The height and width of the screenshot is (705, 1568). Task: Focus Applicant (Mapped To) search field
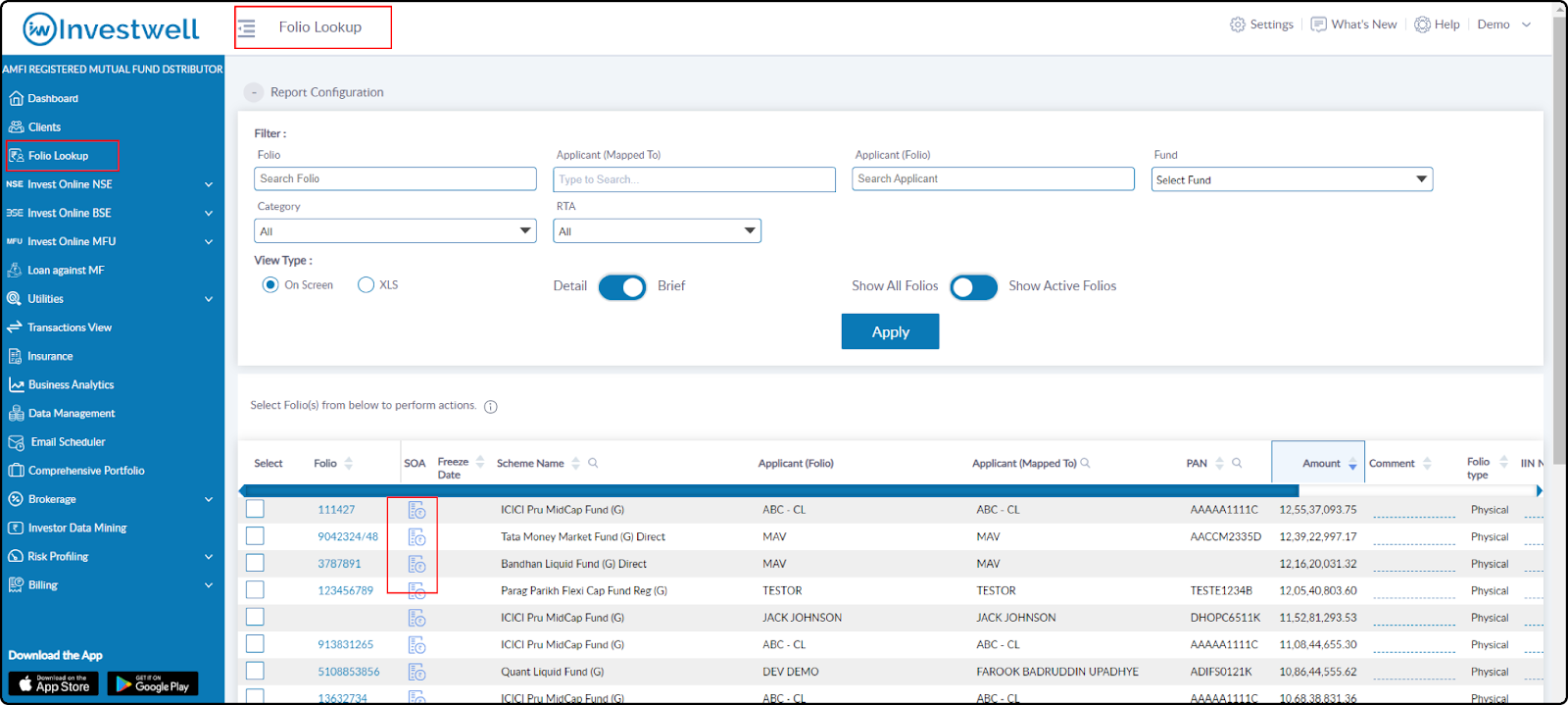click(x=694, y=179)
